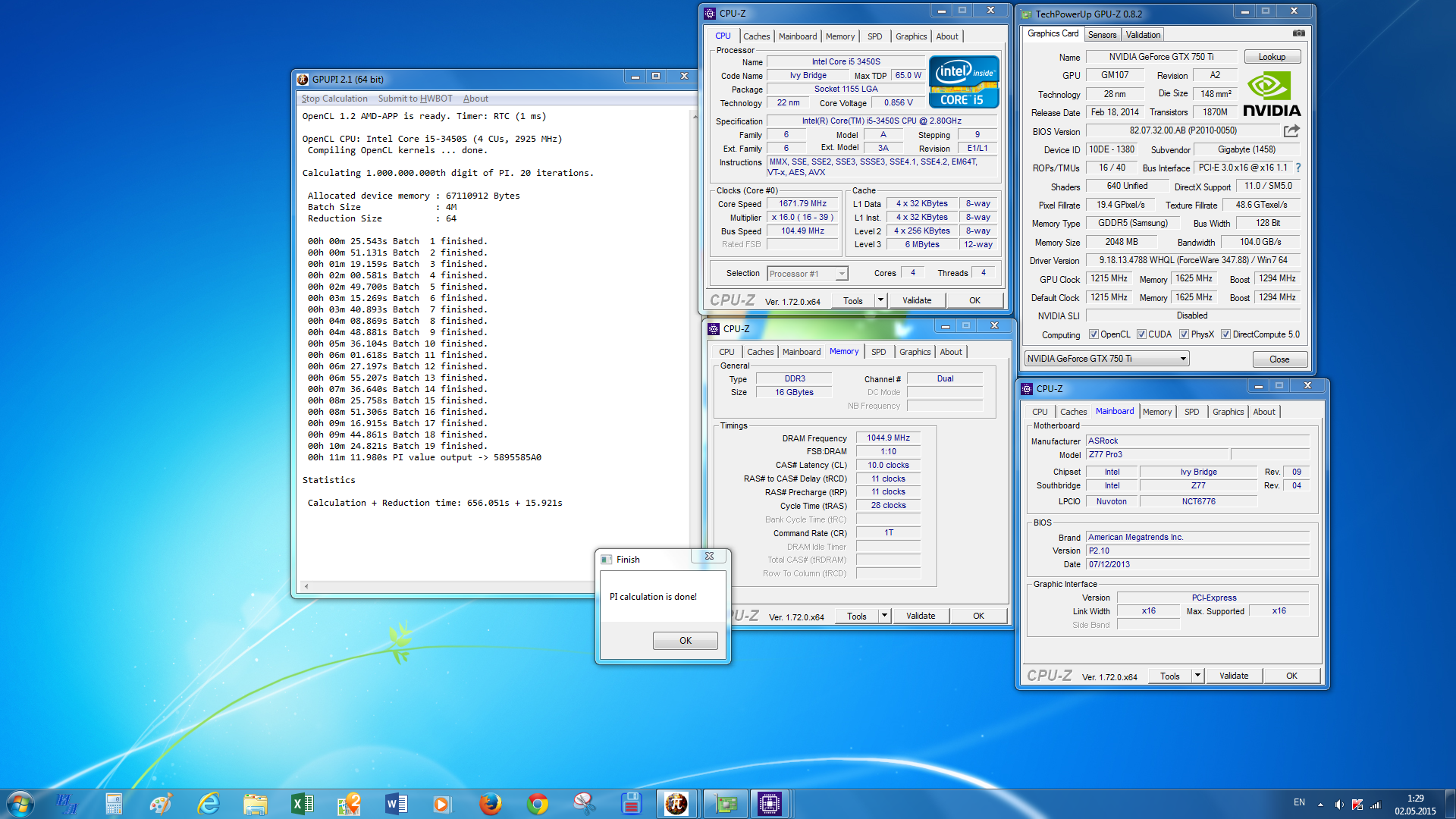Open SPD tab in CPU-Z Memory window

pyautogui.click(x=878, y=352)
